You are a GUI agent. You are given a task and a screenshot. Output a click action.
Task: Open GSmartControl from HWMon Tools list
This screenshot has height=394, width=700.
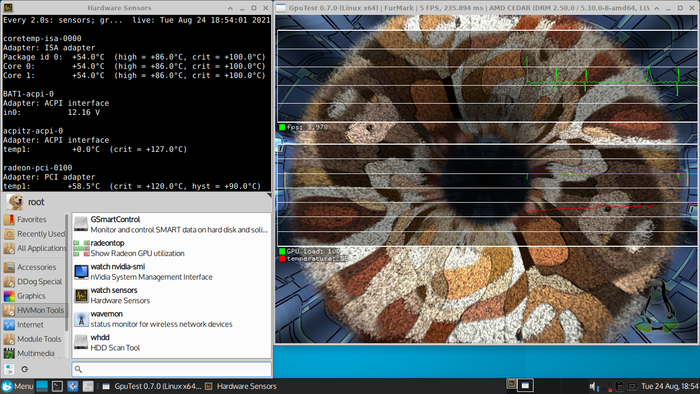[172, 224]
